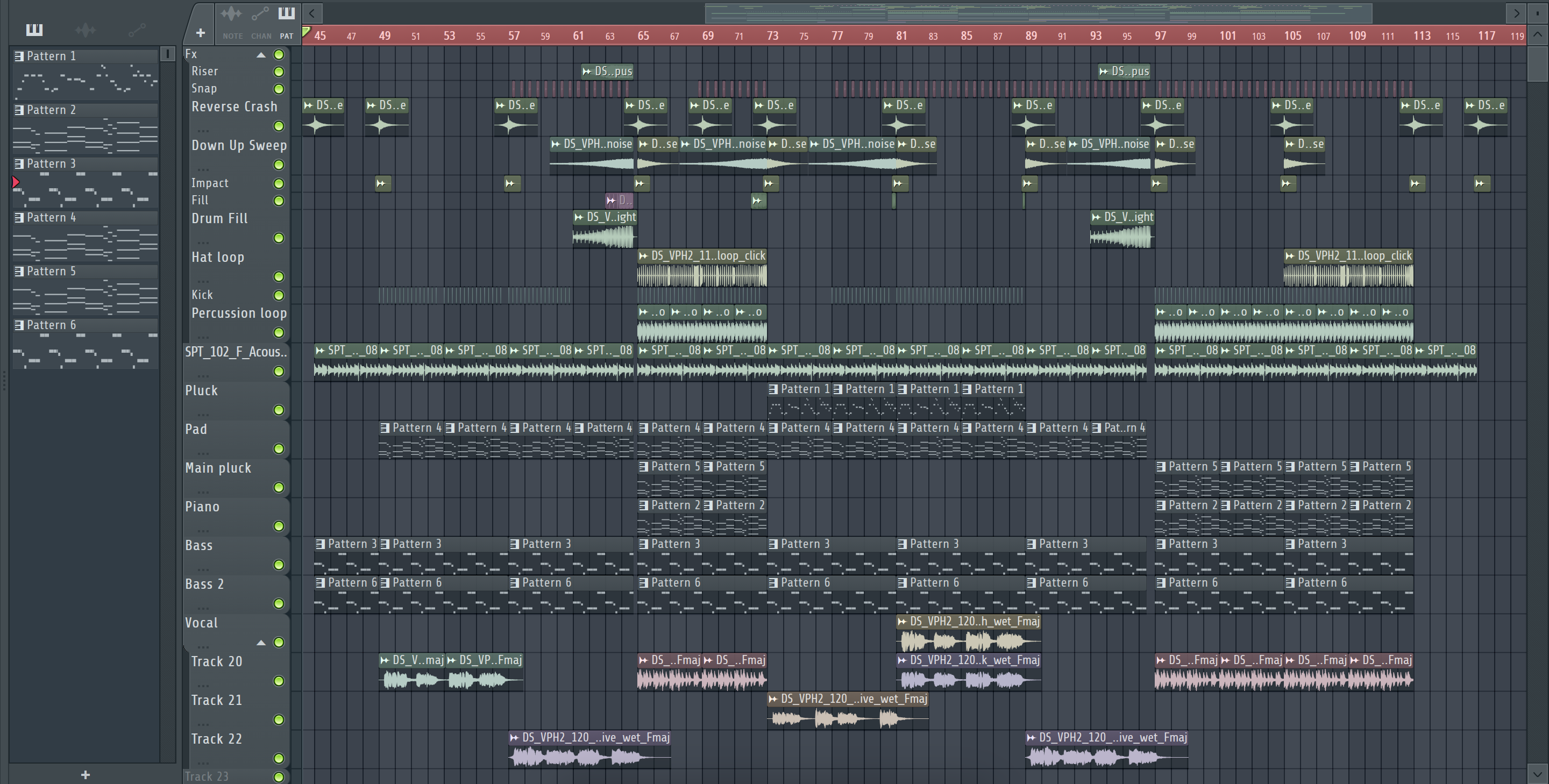The height and width of the screenshot is (784, 1549).
Task: Mute the Bass track
Action: [279, 565]
